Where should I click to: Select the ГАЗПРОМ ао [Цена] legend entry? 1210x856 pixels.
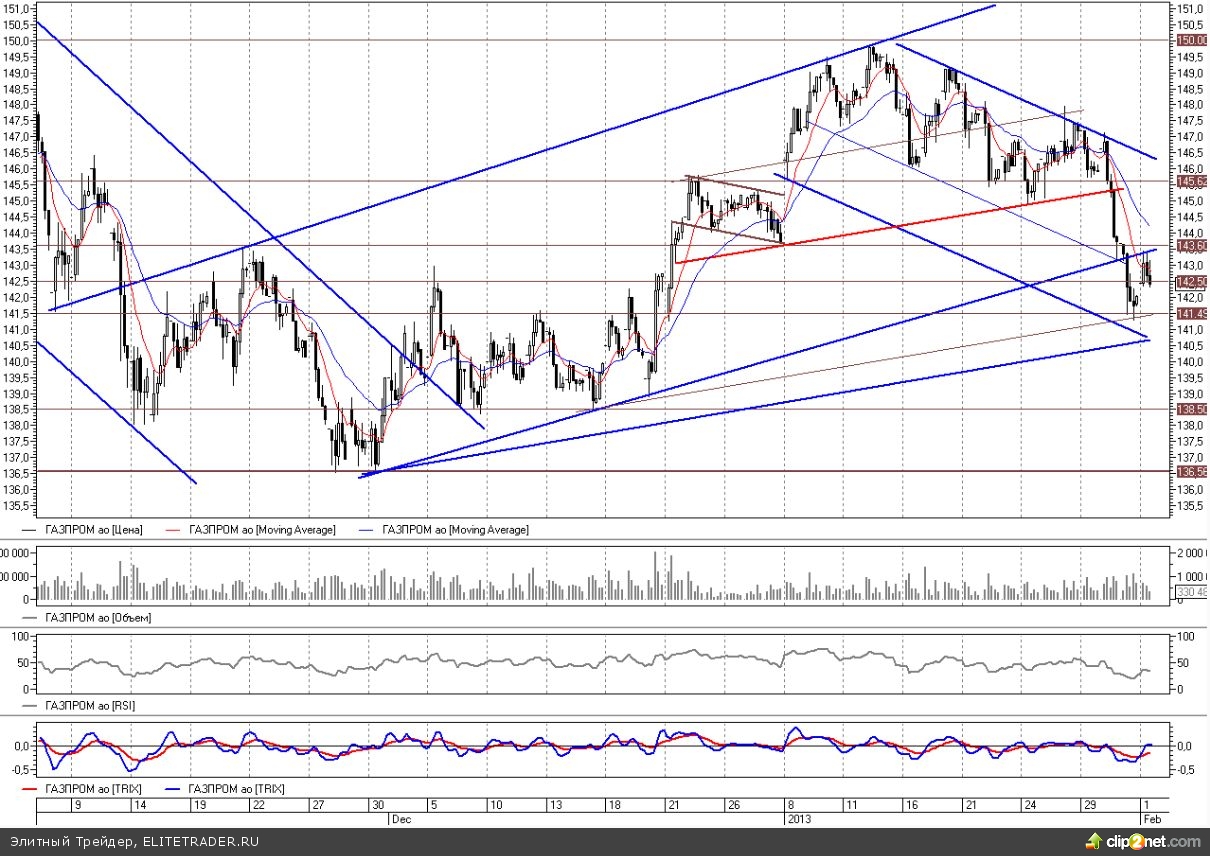click(94, 529)
